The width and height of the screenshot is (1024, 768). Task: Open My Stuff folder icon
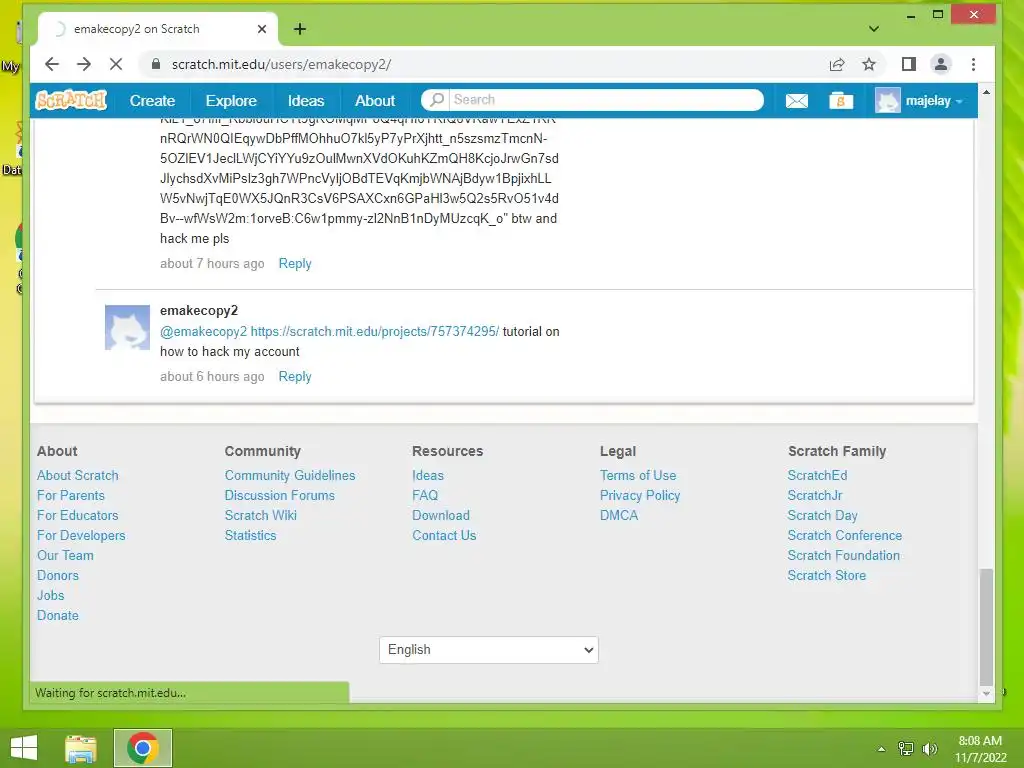point(840,101)
